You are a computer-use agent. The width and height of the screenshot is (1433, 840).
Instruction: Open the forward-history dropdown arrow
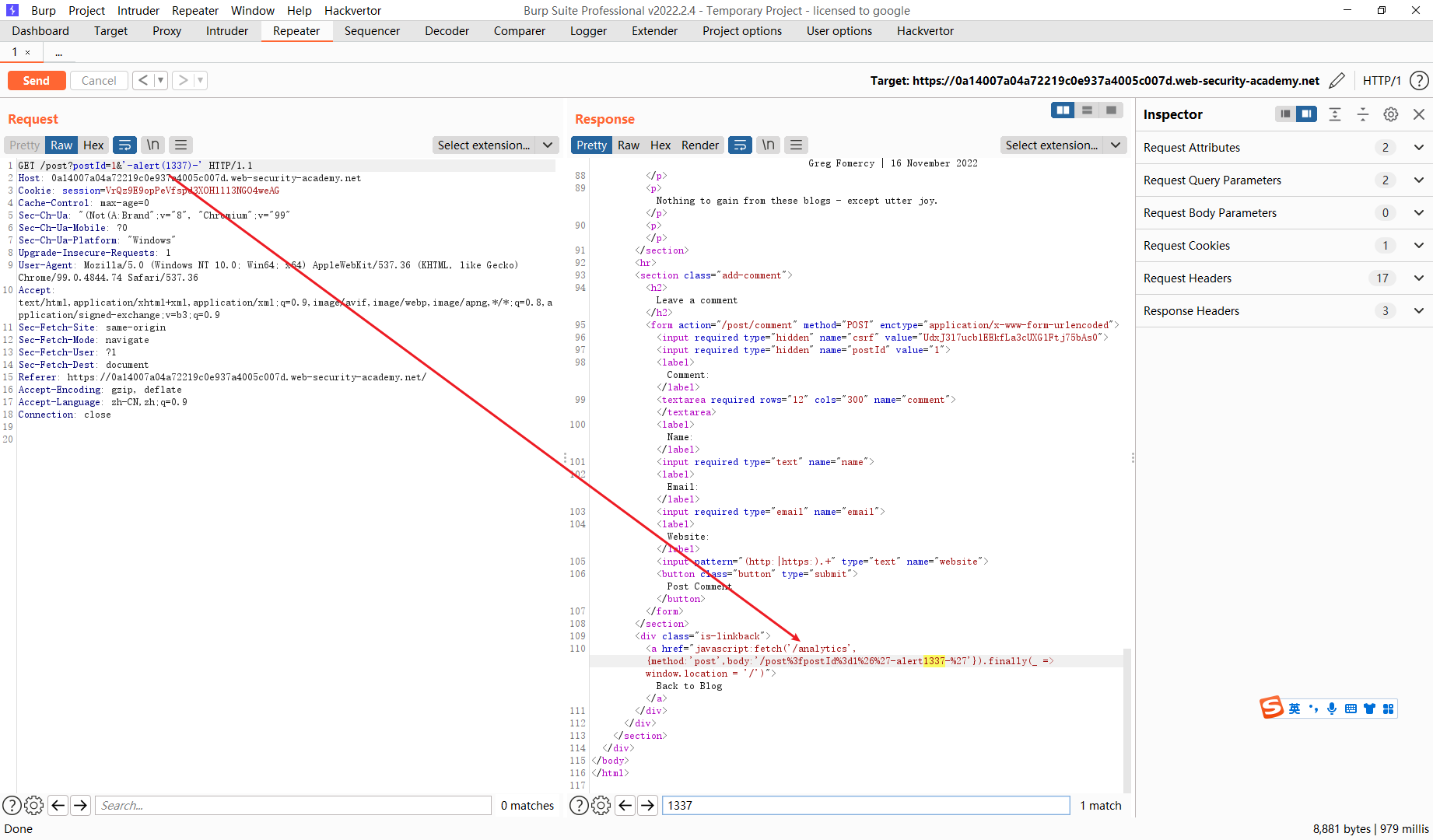[x=201, y=80]
